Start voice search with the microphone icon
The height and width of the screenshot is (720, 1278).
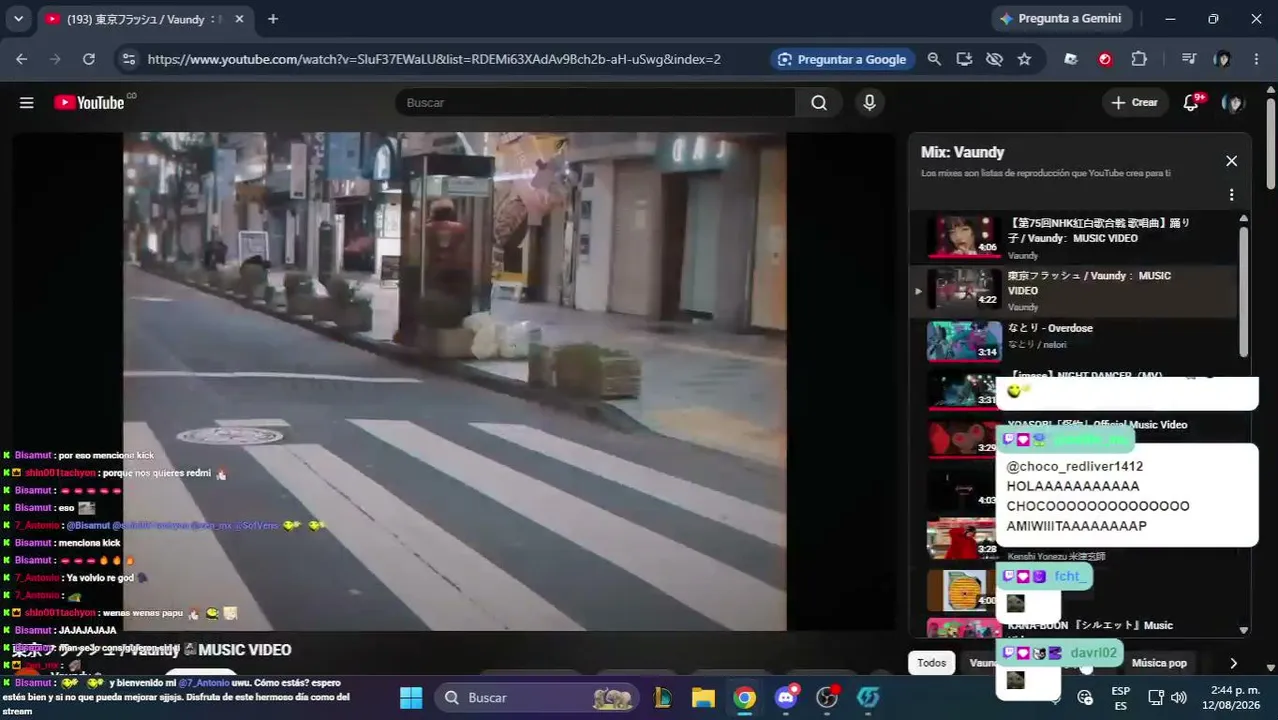coord(869,103)
